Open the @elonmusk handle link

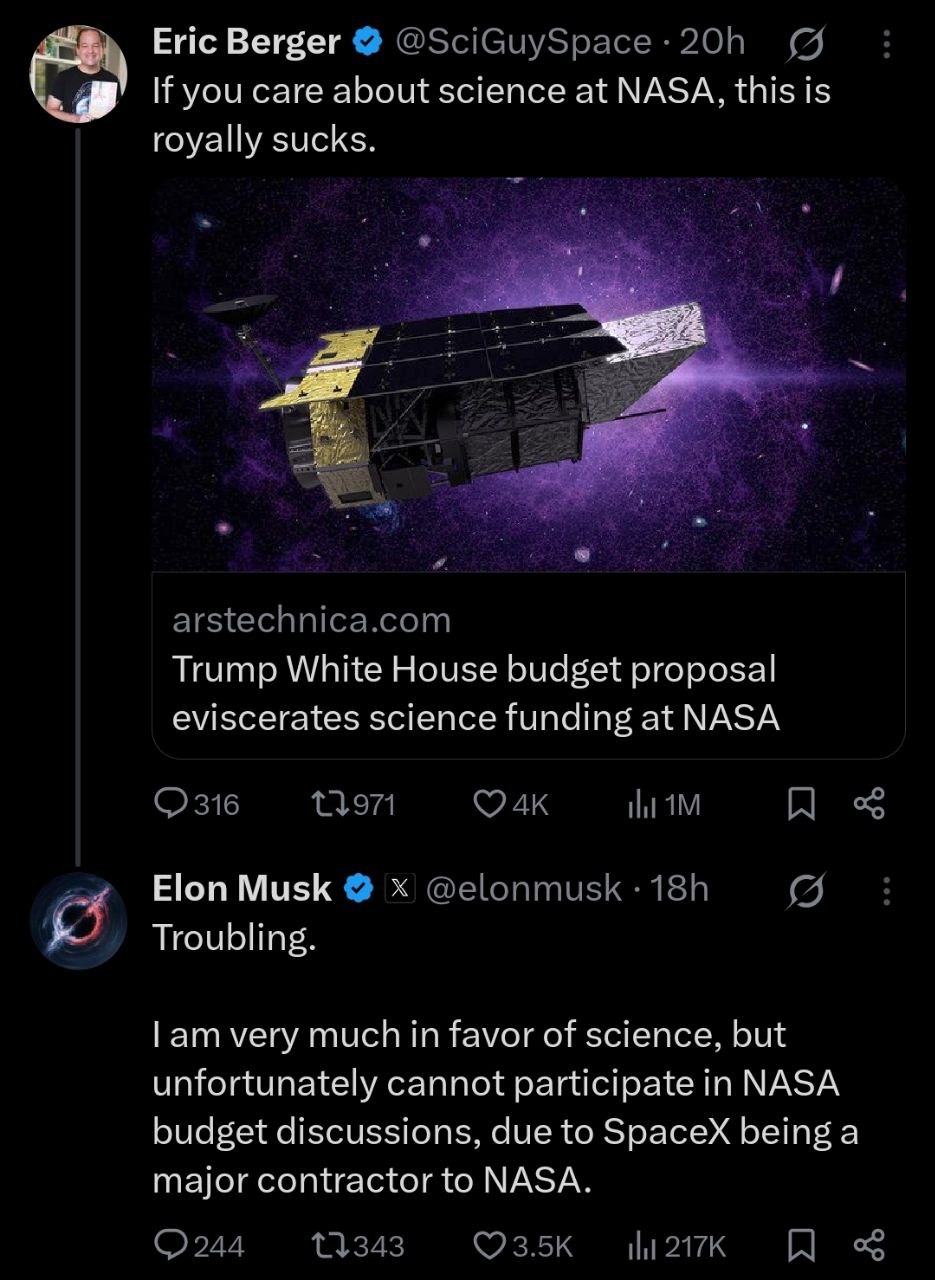(x=524, y=888)
